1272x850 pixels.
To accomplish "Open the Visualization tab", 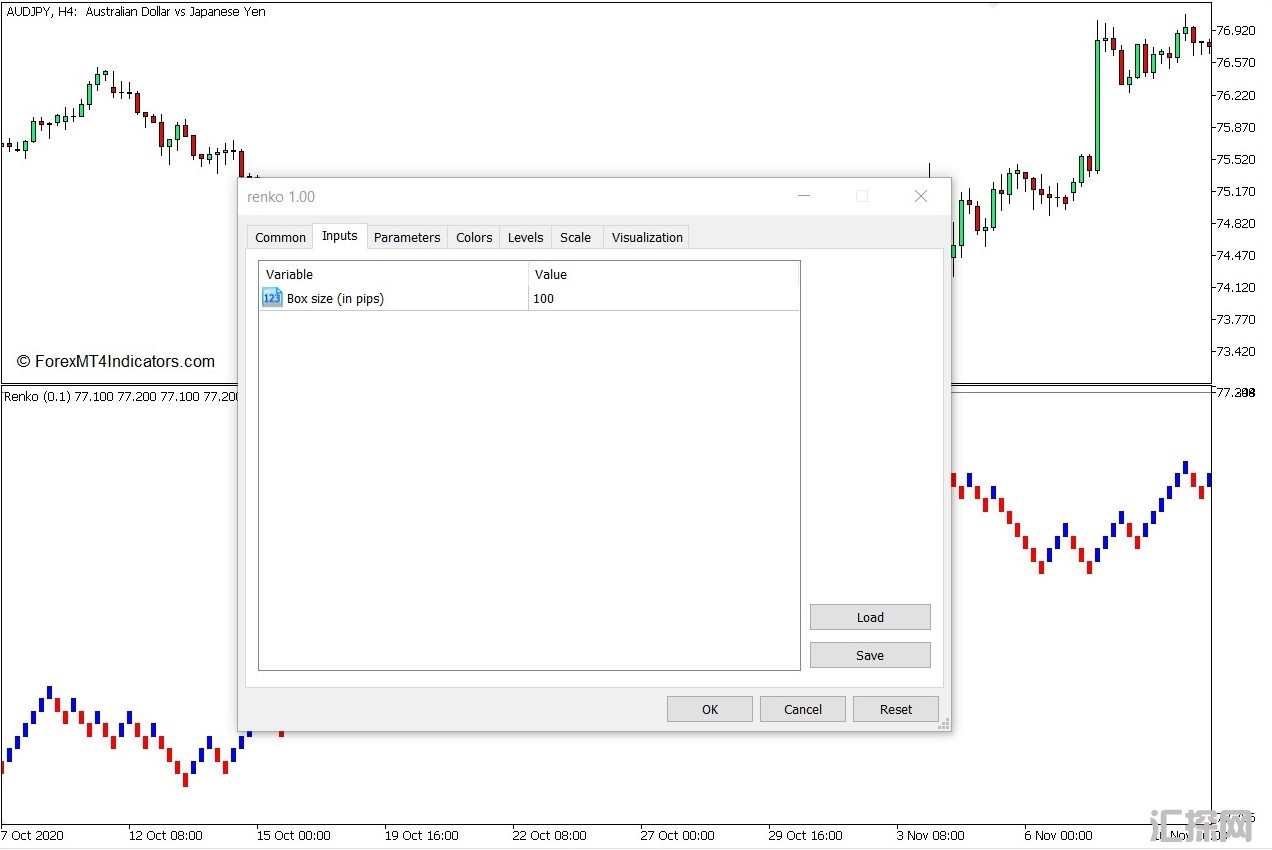I will 647,237.
